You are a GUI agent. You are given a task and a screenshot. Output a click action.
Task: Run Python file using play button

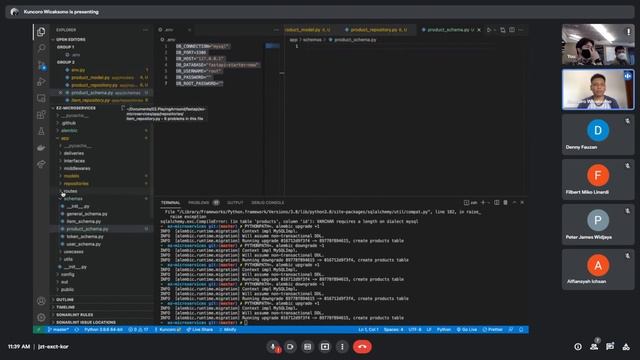489,30
